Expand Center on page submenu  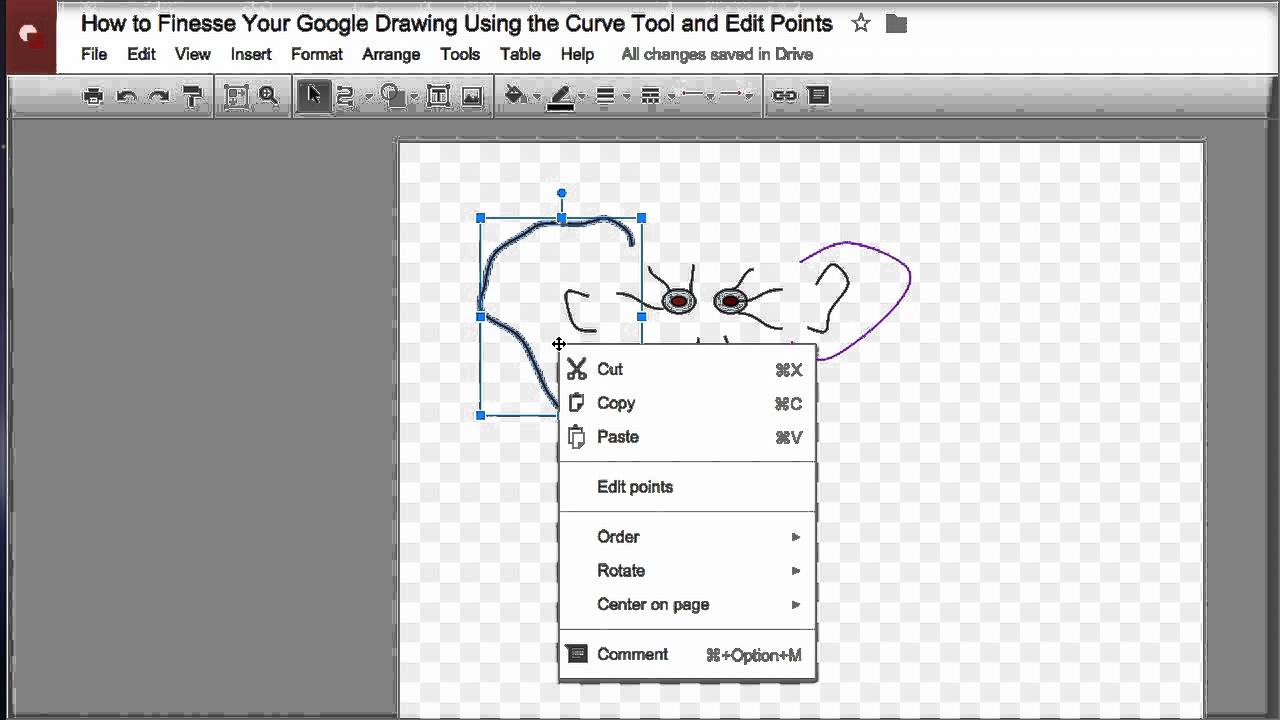pos(687,605)
